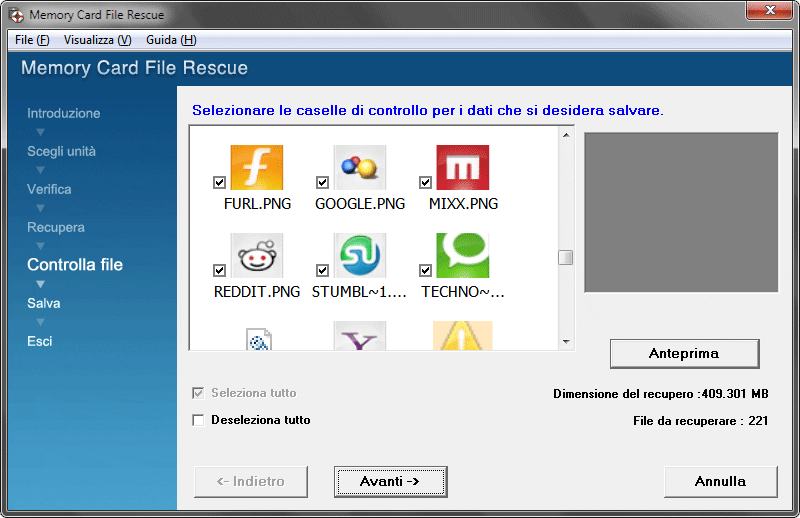Click the REDDIT.PNG file name label
Screen dimensions: 800x518
257,291
